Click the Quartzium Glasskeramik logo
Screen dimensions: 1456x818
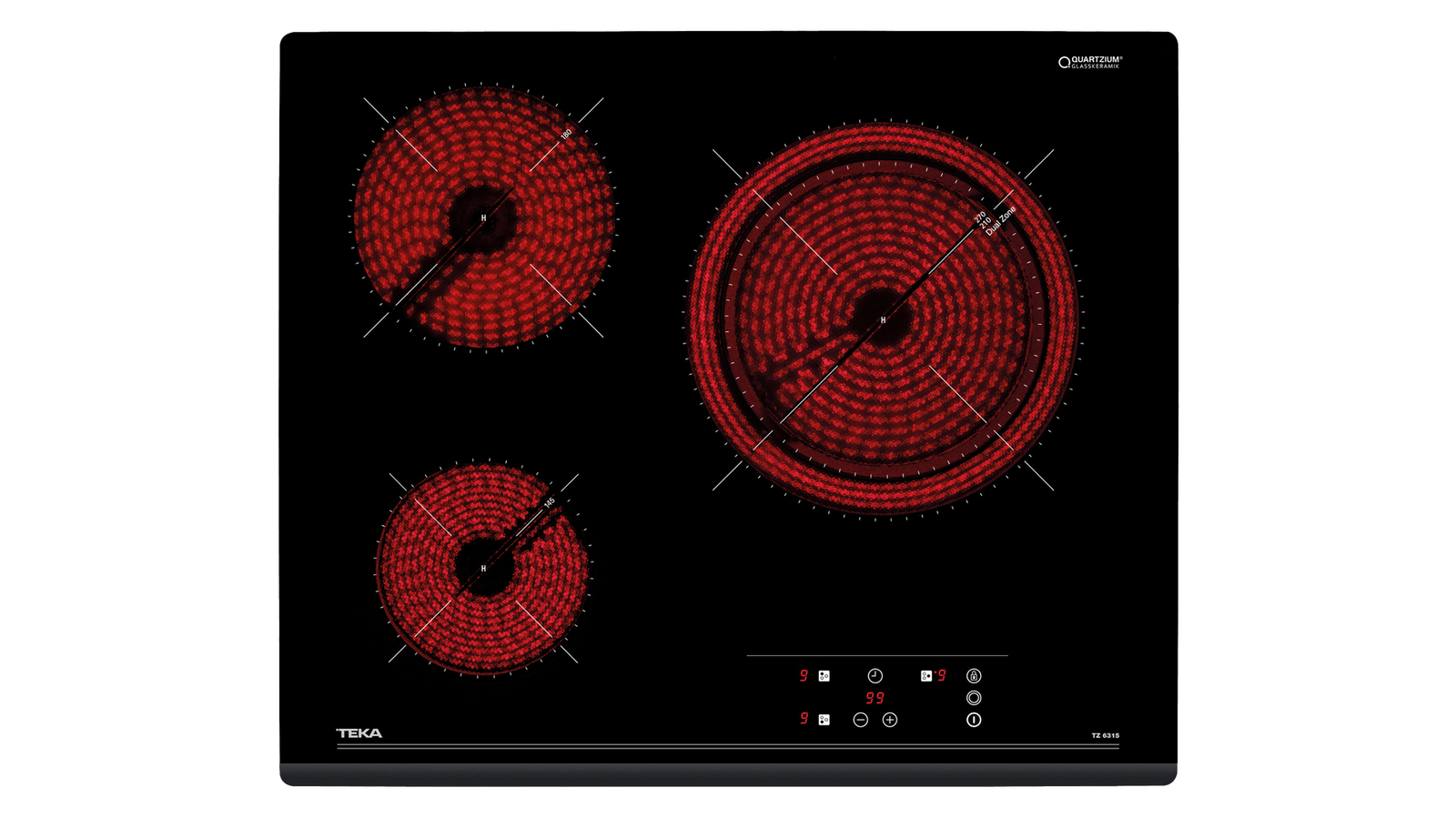pos(1090,62)
